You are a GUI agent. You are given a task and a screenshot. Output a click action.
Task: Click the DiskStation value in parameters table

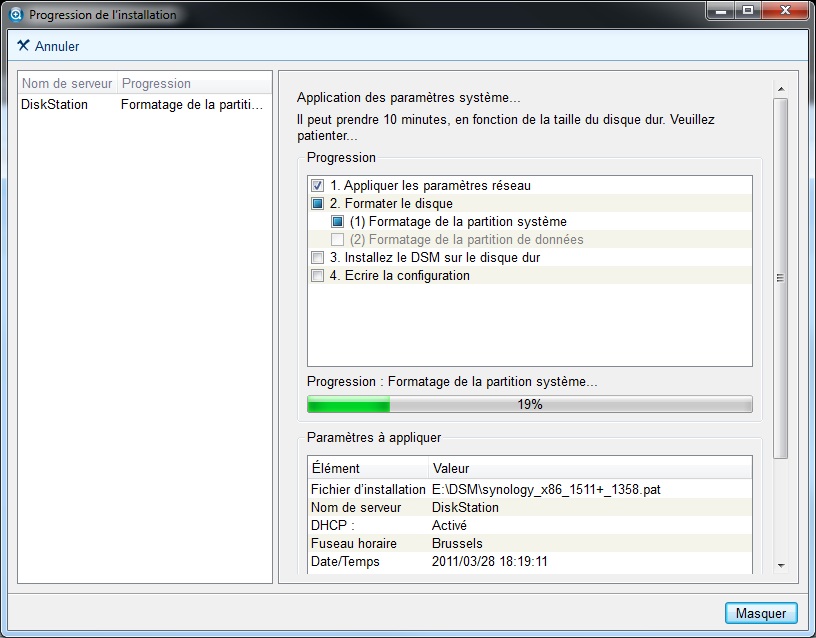[465, 507]
